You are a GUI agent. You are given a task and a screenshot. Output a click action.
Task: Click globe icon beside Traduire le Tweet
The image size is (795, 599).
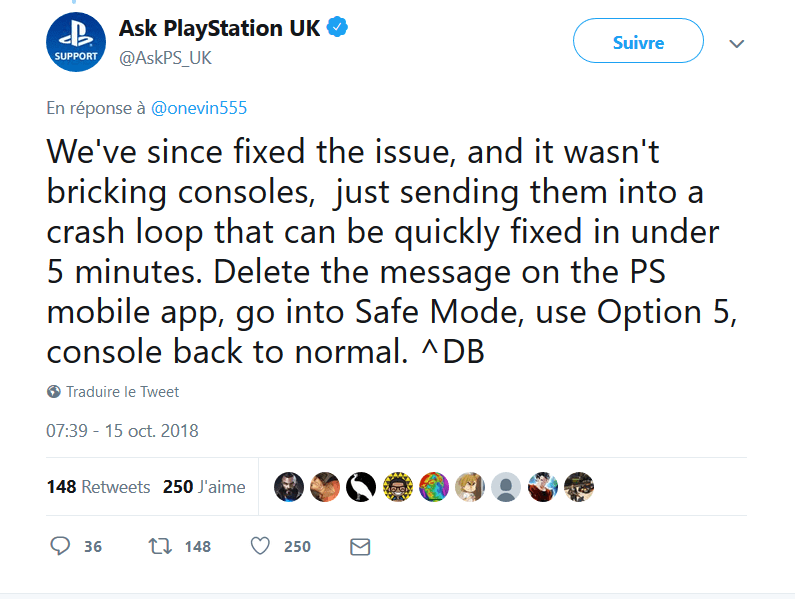(x=54, y=392)
